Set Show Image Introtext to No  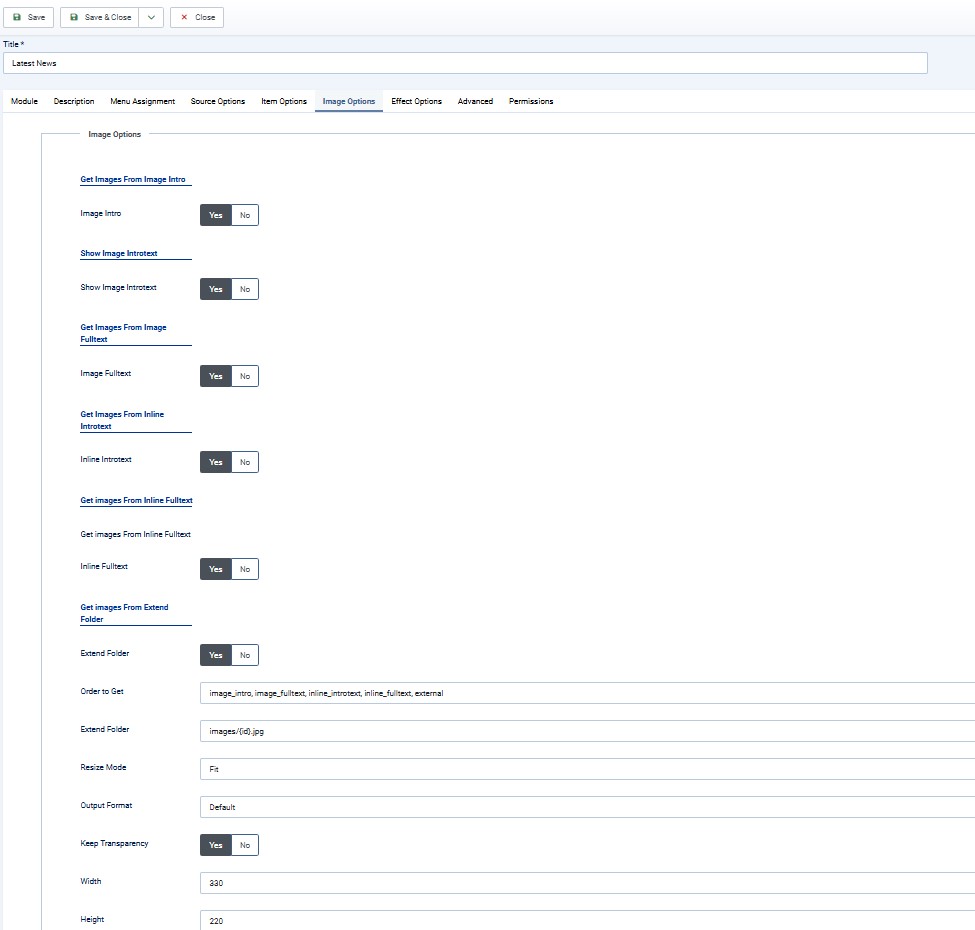pyautogui.click(x=245, y=289)
